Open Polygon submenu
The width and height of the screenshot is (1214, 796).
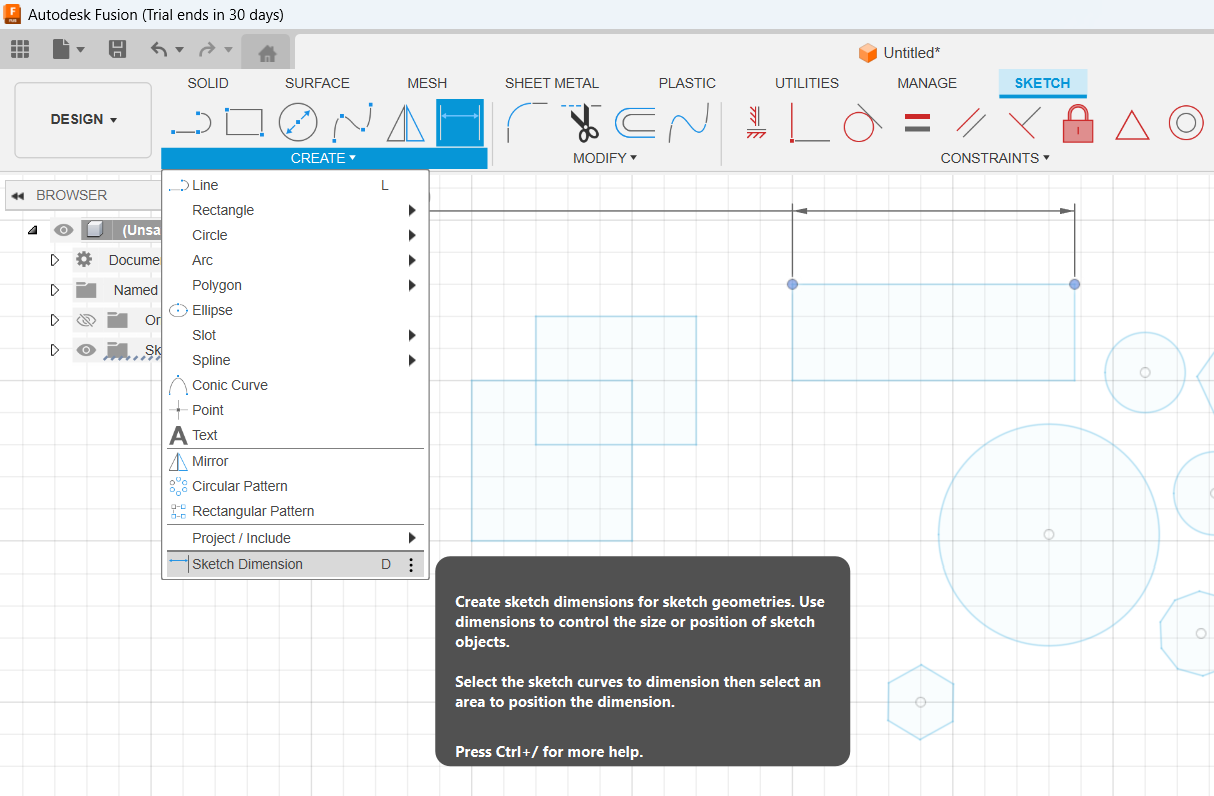tap(296, 285)
